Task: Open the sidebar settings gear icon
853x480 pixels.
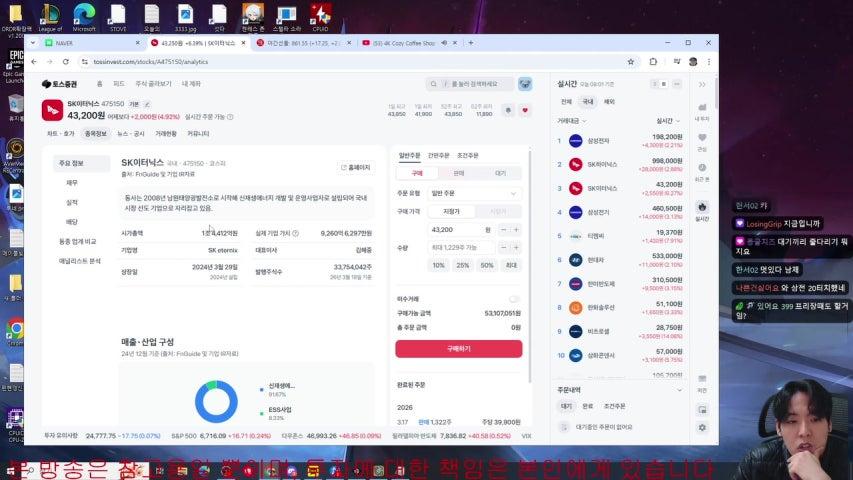Action: tap(702, 428)
